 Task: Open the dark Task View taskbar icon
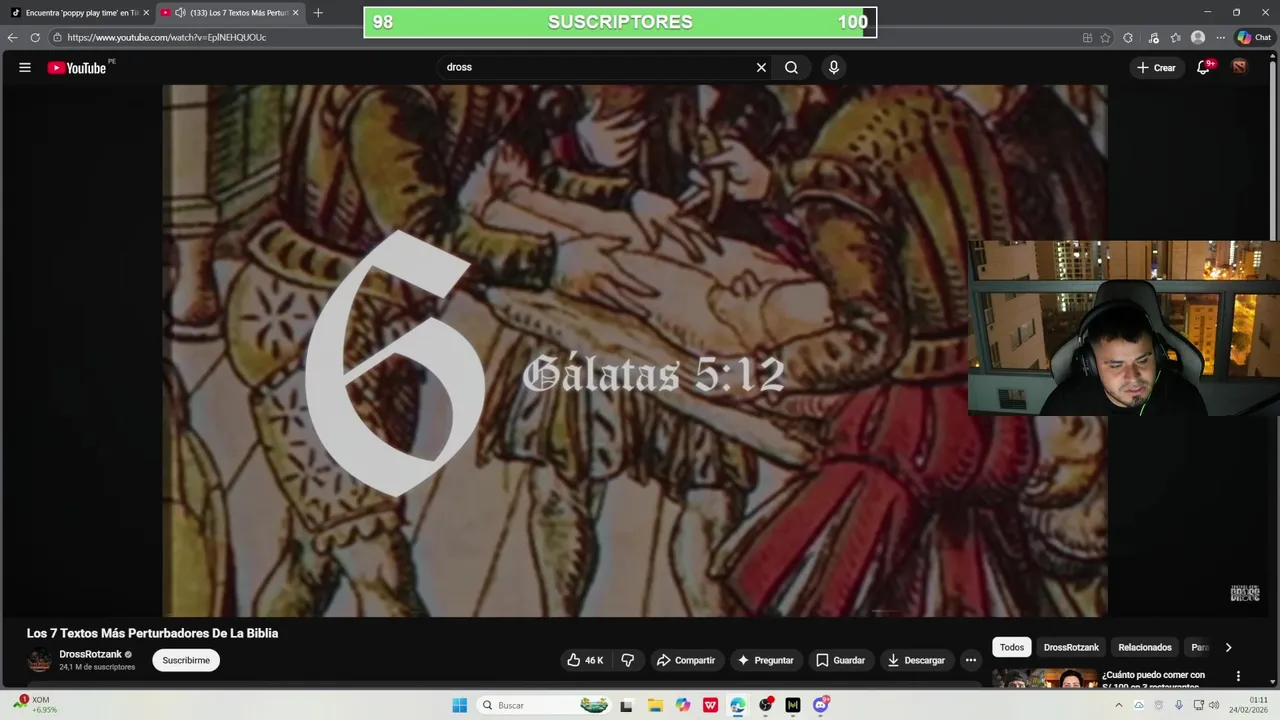[627, 705]
